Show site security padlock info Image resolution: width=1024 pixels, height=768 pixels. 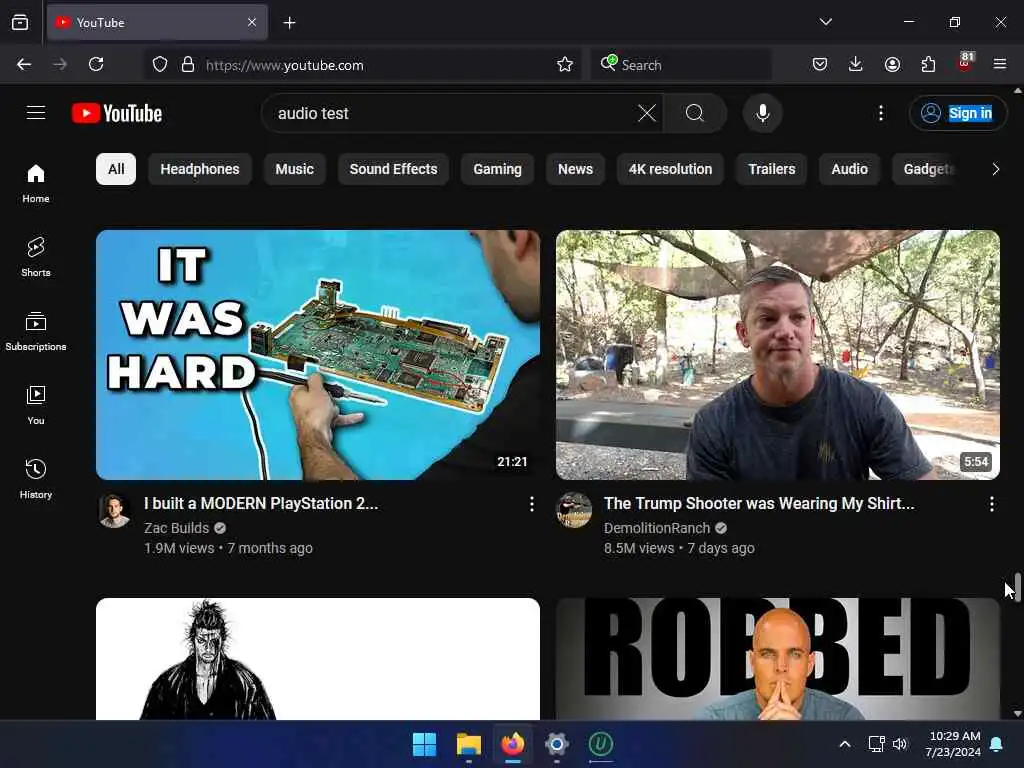[x=188, y=64]
